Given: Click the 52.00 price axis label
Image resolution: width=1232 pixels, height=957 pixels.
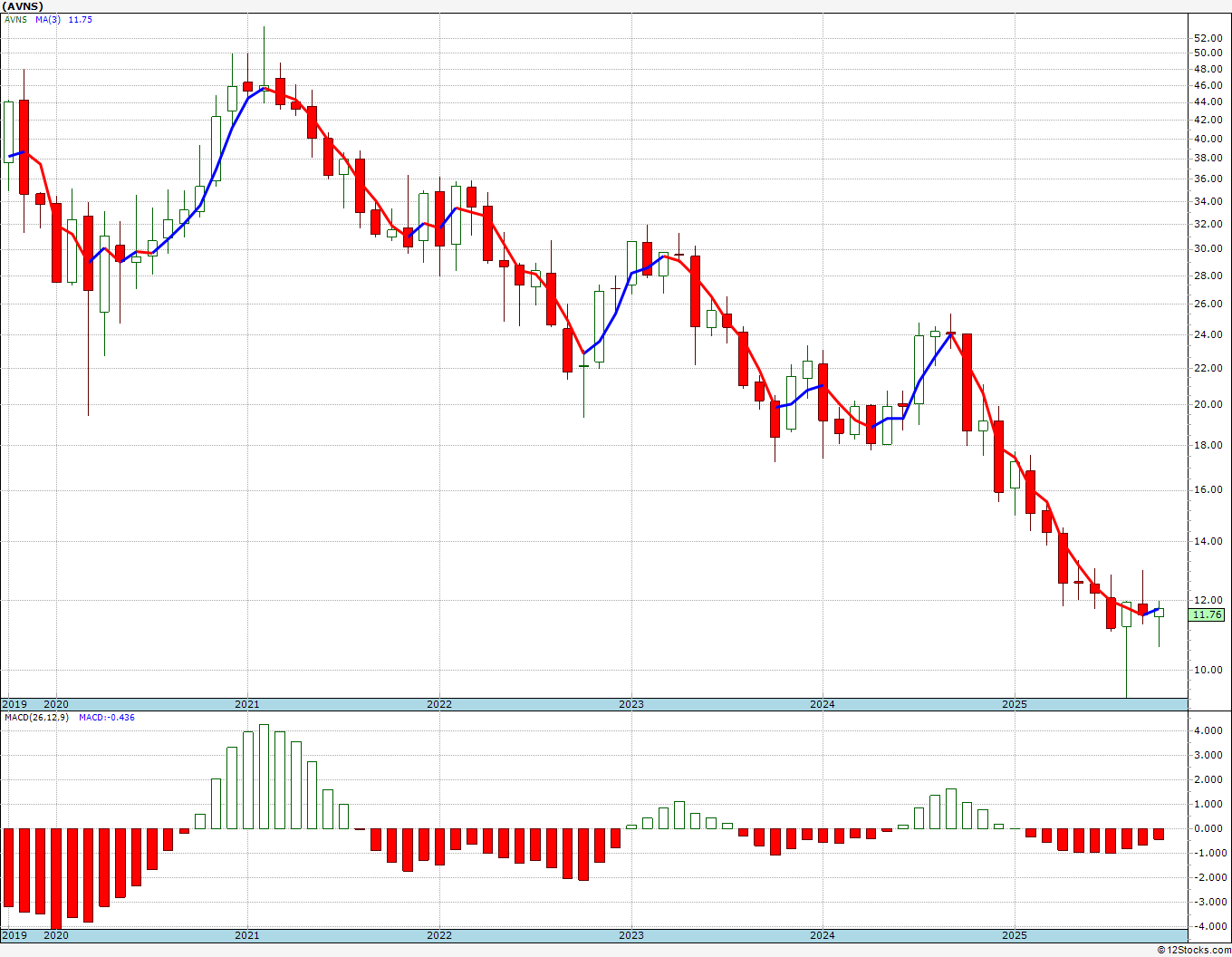Looking at the screenshot, I should pos(1208,38).
